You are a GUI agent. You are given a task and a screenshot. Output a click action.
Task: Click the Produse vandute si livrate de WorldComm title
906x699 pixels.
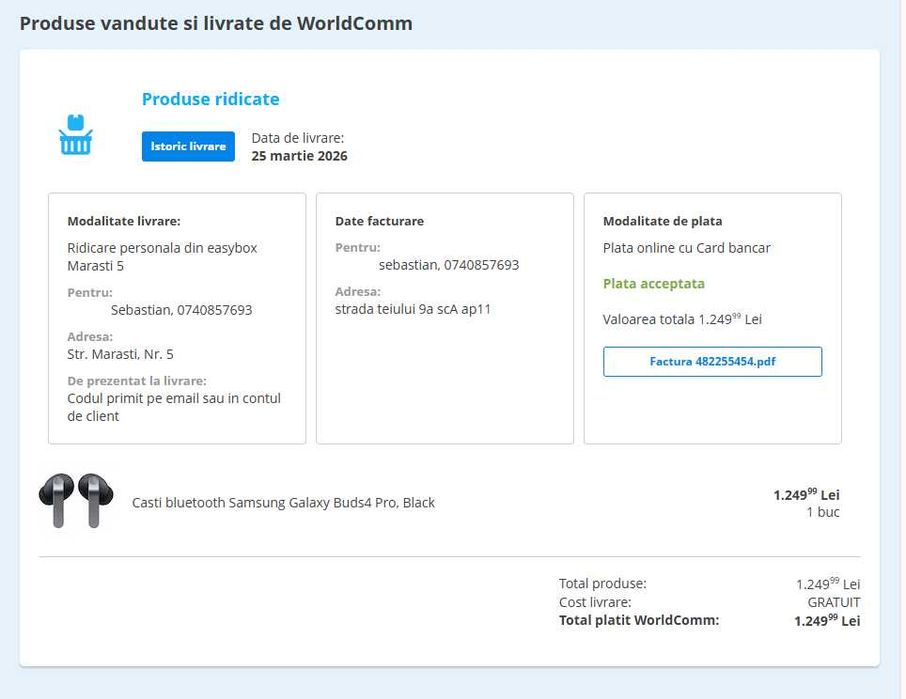click(x=216, y=23)
